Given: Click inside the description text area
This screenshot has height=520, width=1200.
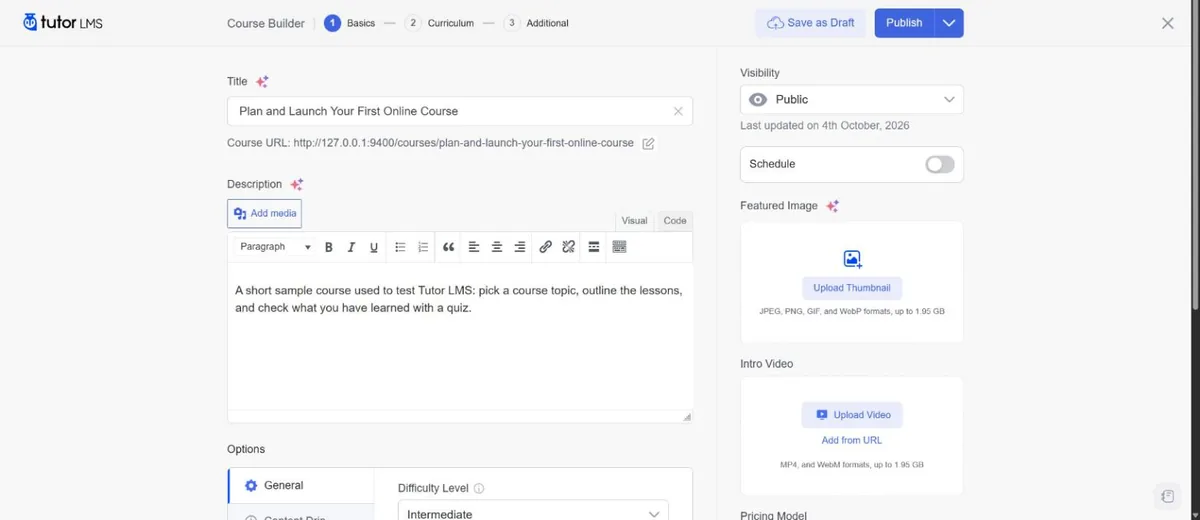Looking at the screenshot, I should [x=460, y=335].
